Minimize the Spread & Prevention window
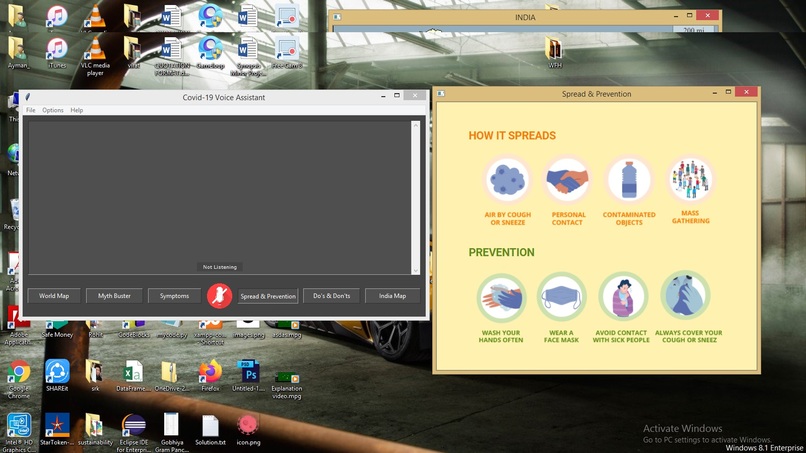 point(715,93)
